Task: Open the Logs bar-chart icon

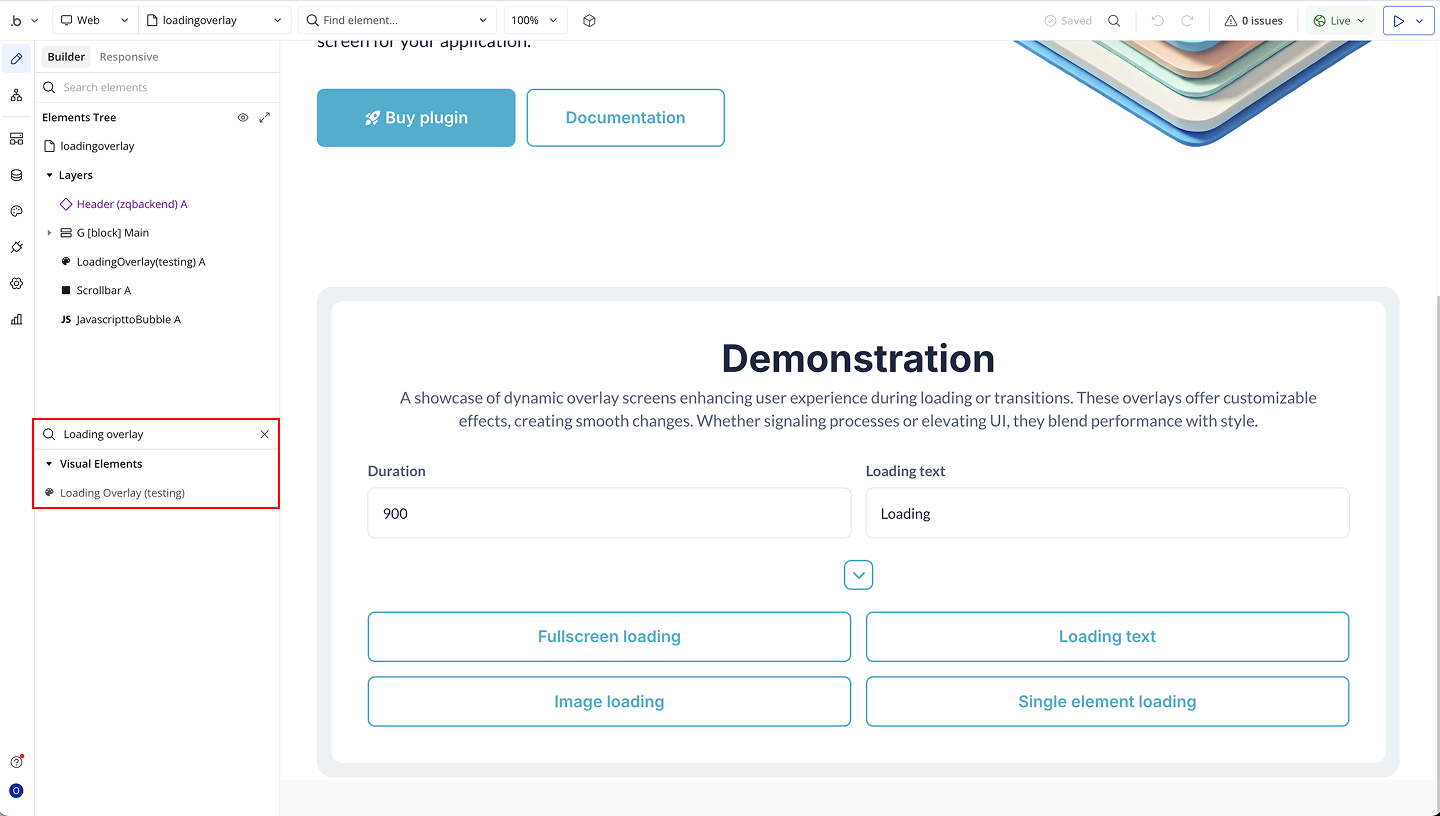Action: 16,319
